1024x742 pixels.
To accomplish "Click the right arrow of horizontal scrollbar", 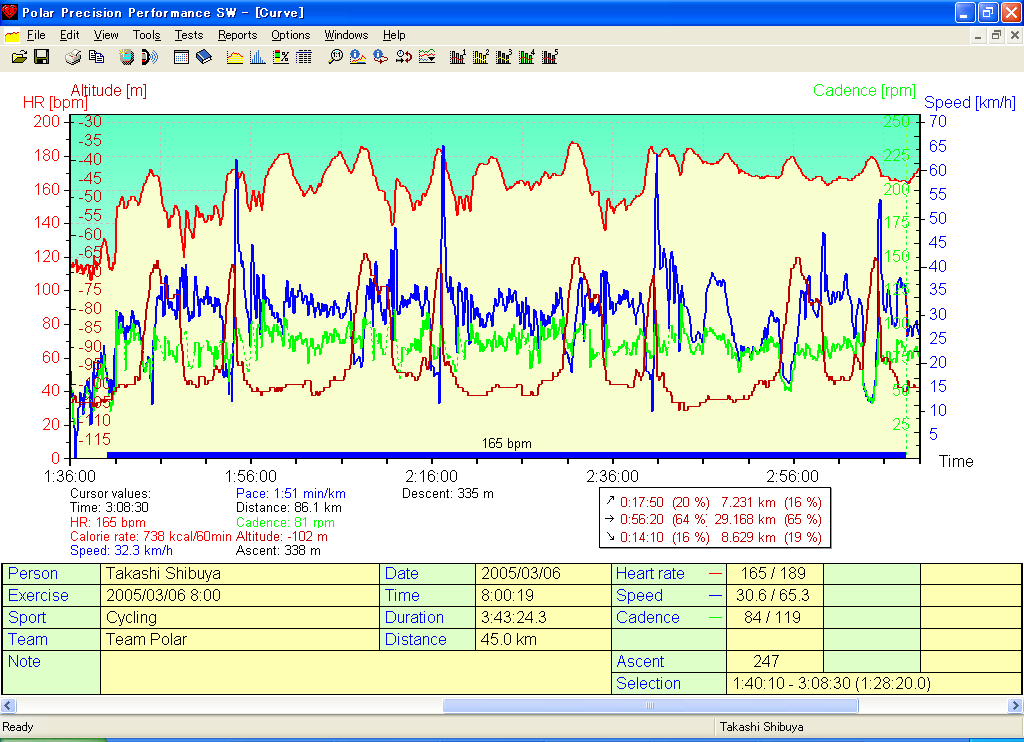I will point(1013,706).
